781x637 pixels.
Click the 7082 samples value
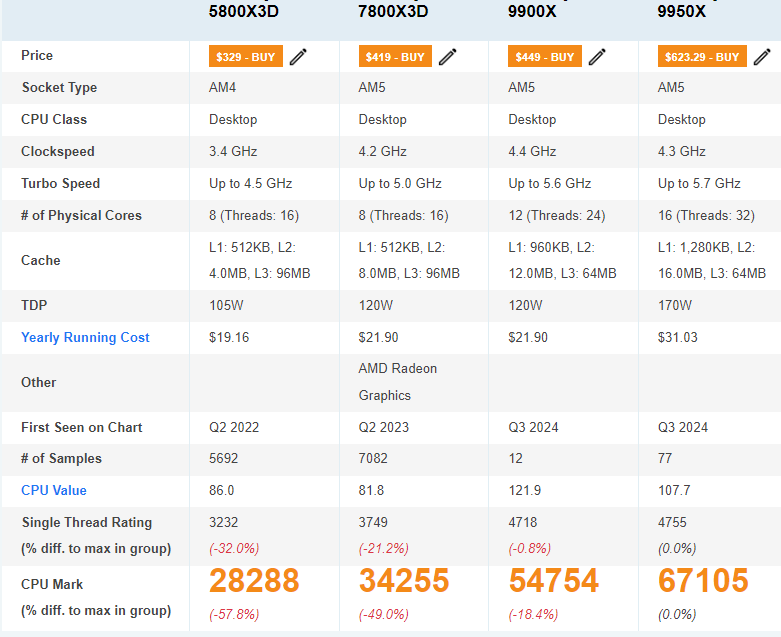(373, 458)
